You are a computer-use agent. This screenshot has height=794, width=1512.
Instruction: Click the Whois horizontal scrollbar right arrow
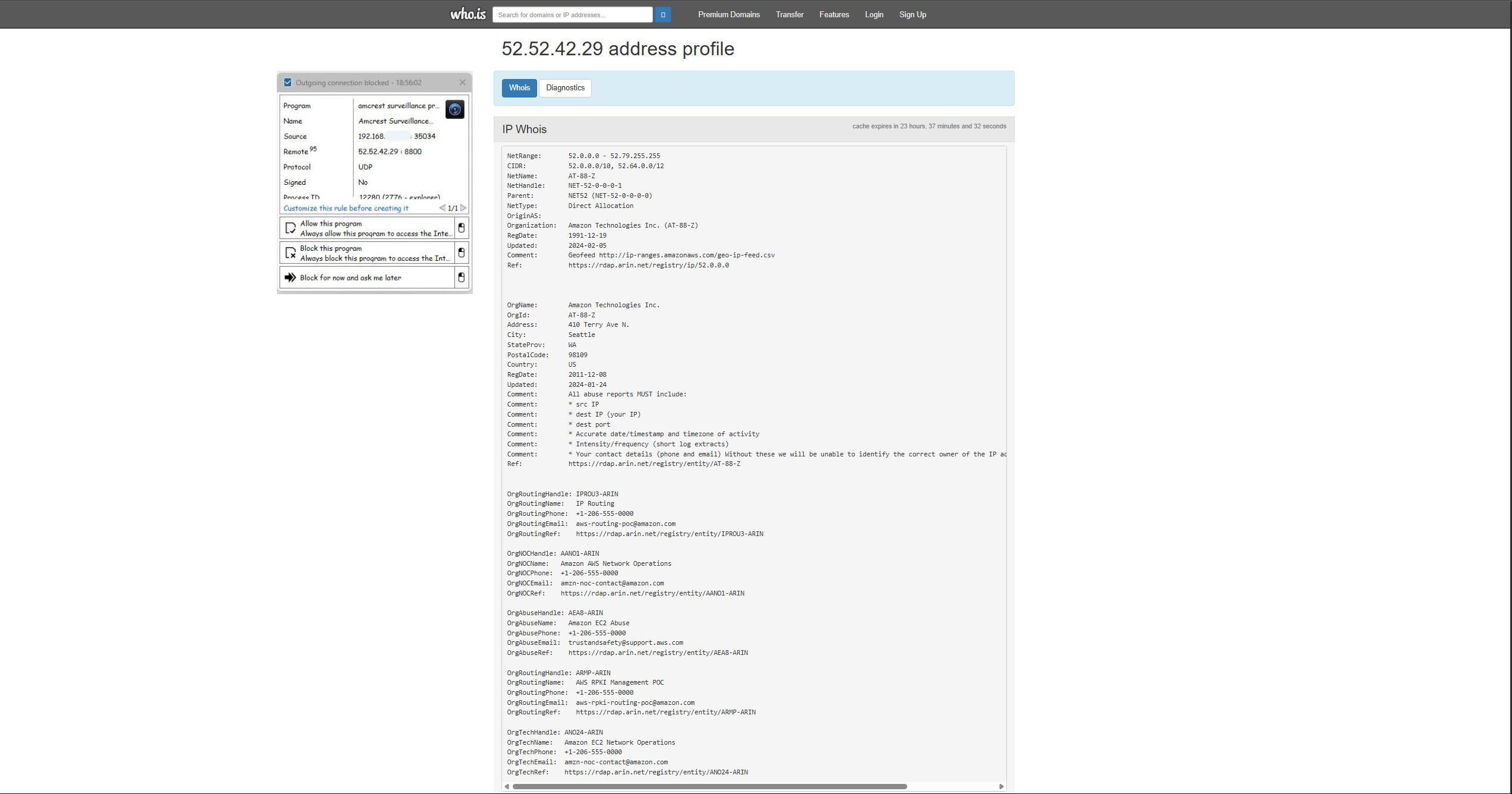pos(1001,786)
